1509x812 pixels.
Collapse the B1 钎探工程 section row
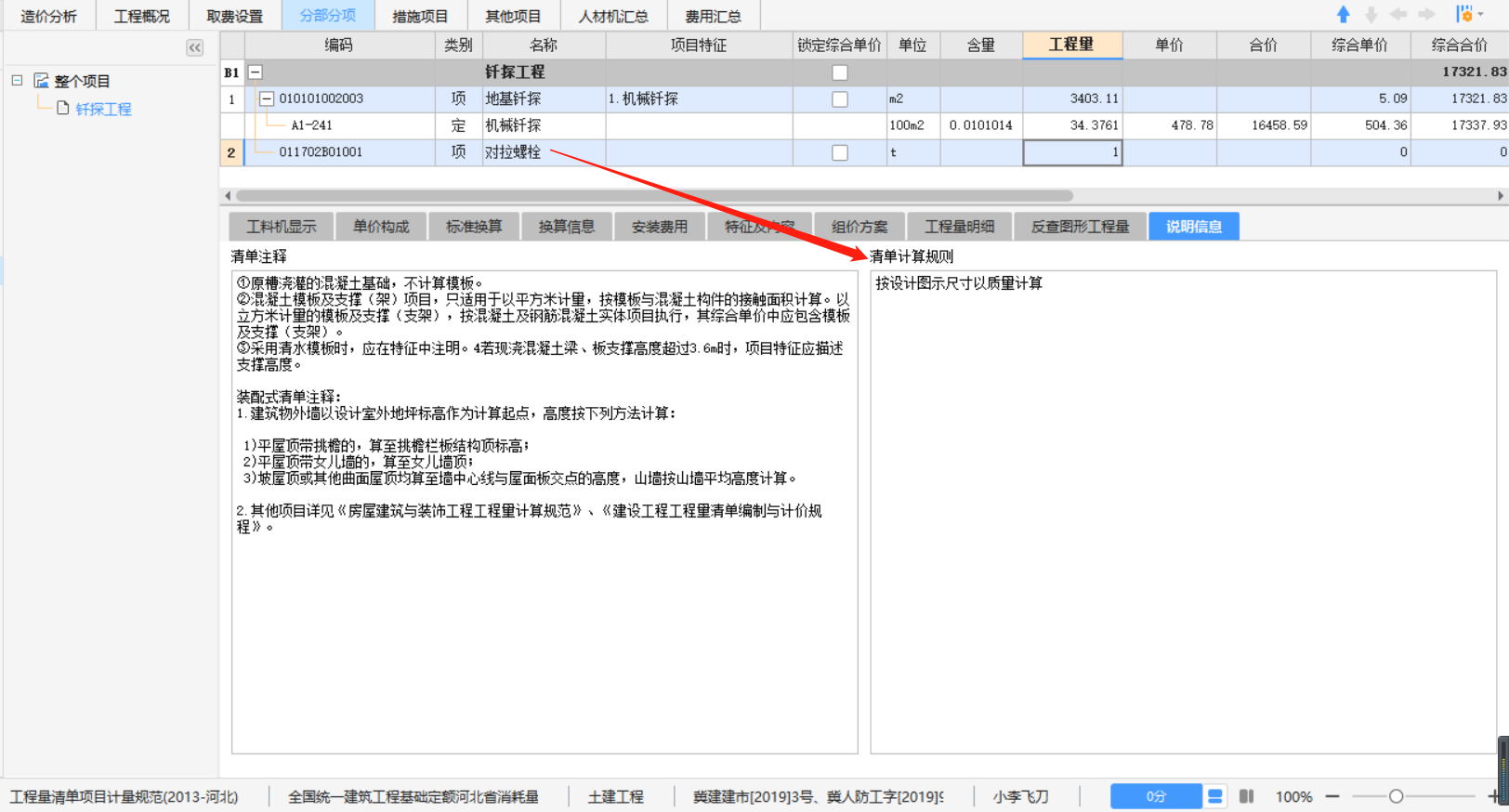(256, 72)
